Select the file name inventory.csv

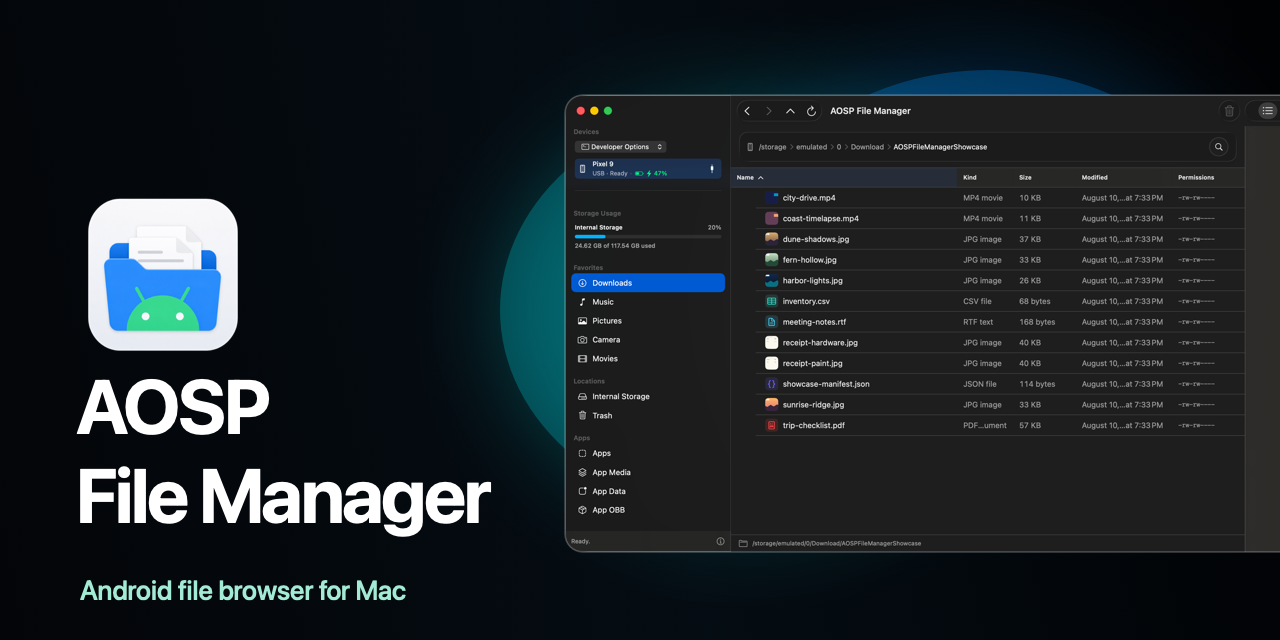click(806, 301)
